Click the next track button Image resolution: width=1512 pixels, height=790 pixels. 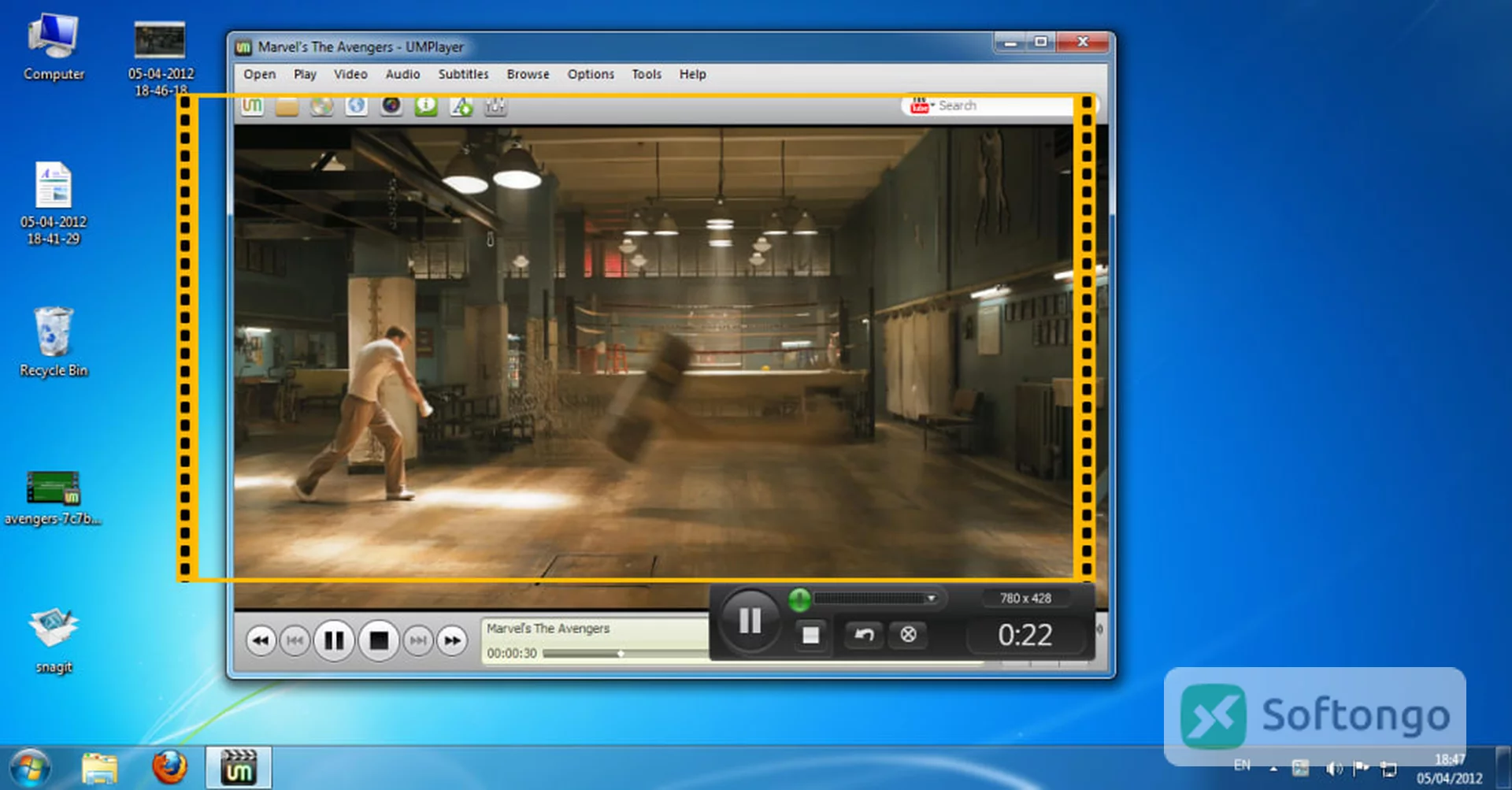(x=418, y=641)
